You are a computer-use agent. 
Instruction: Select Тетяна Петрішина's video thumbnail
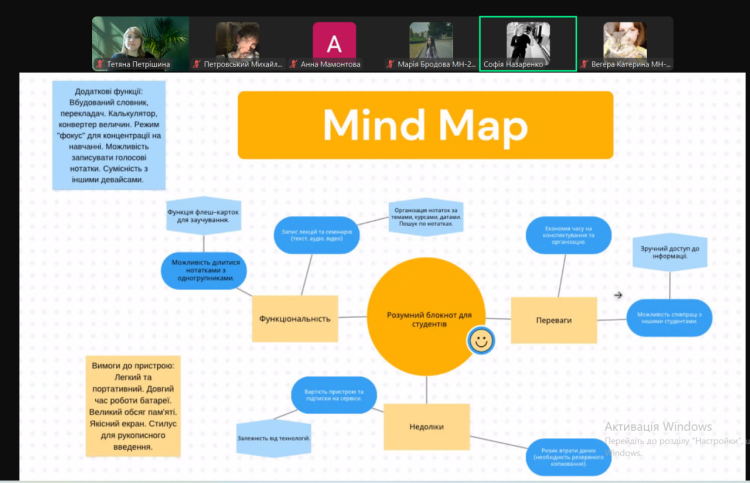click(x=140, y=40)
